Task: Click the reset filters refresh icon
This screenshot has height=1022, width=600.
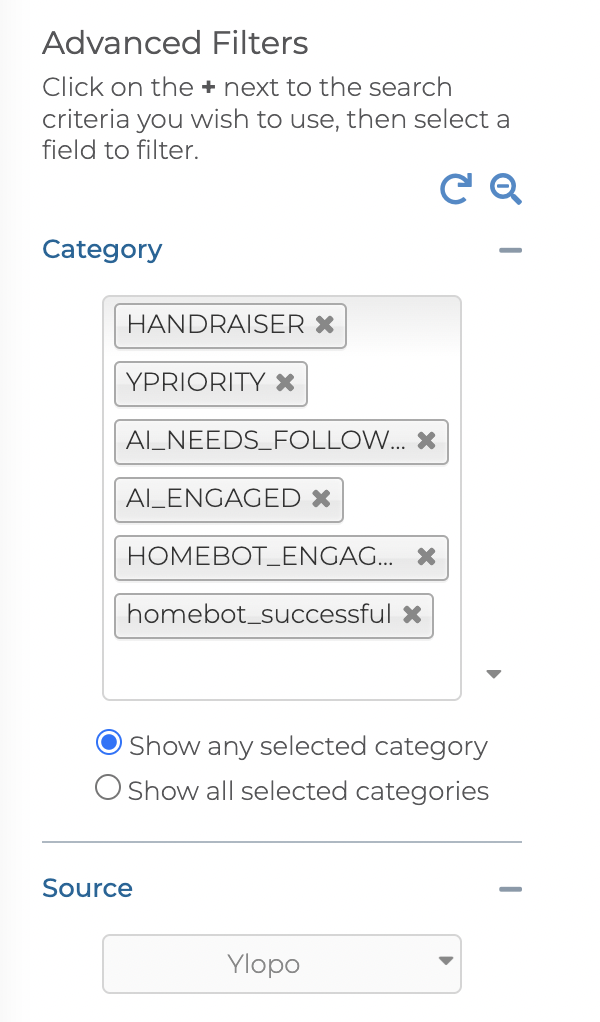Action: click(456, 188)
